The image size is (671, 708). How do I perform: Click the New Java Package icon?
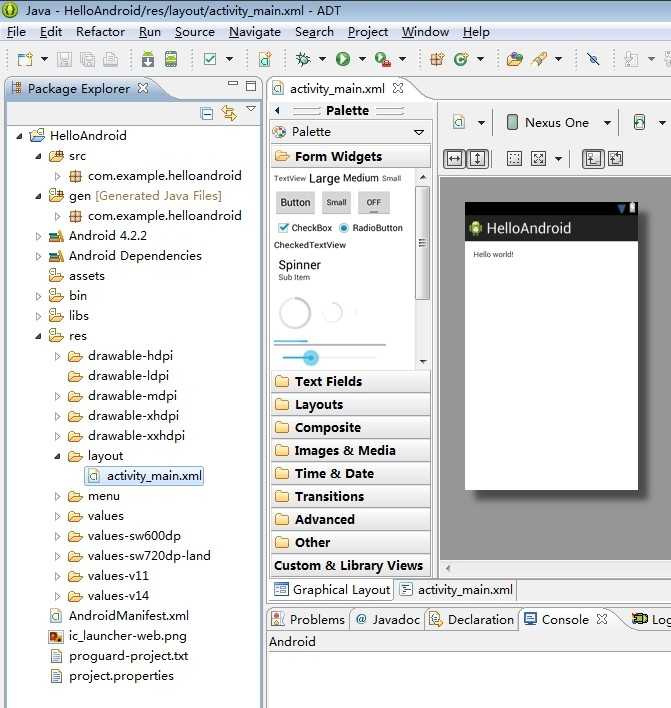point(437,59)
